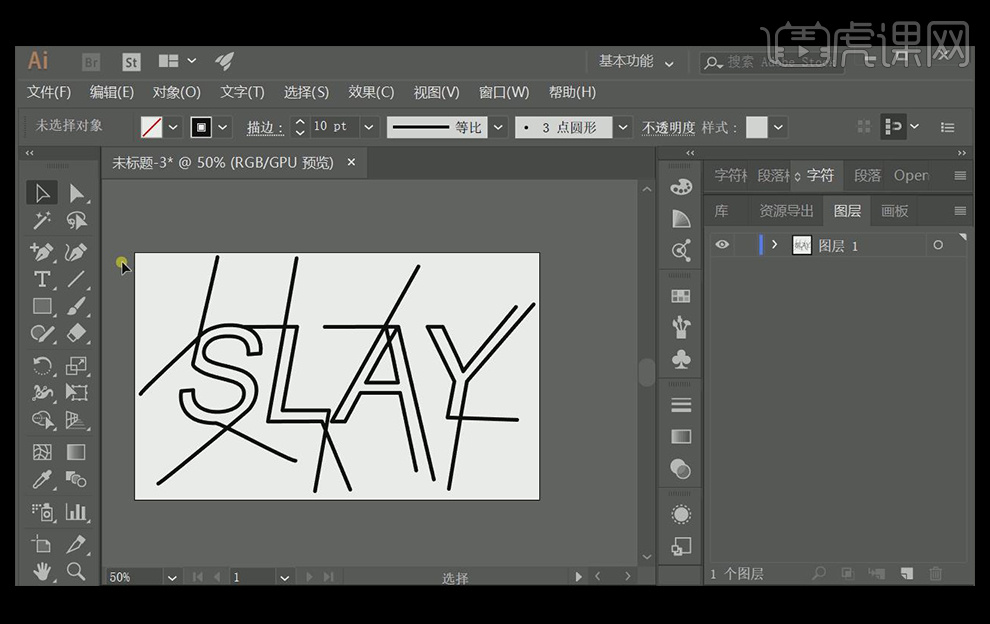Image resolution: width=990 pixels, height=624 pixels.
Task: Open the 基本功能 workspace dropdown
Action: click(x=637, y=62)
